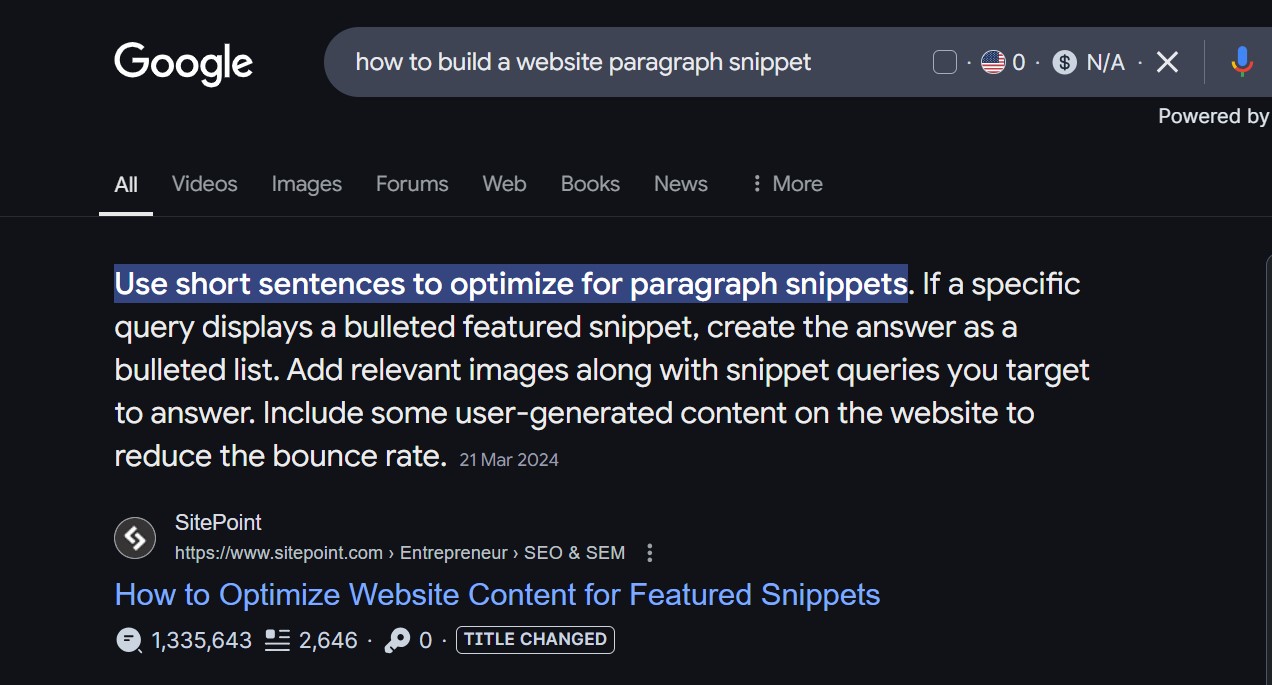Screen dimensions: 1272x685
Task: Open the Featured Snippets article title link
Action: click(497, 595)
